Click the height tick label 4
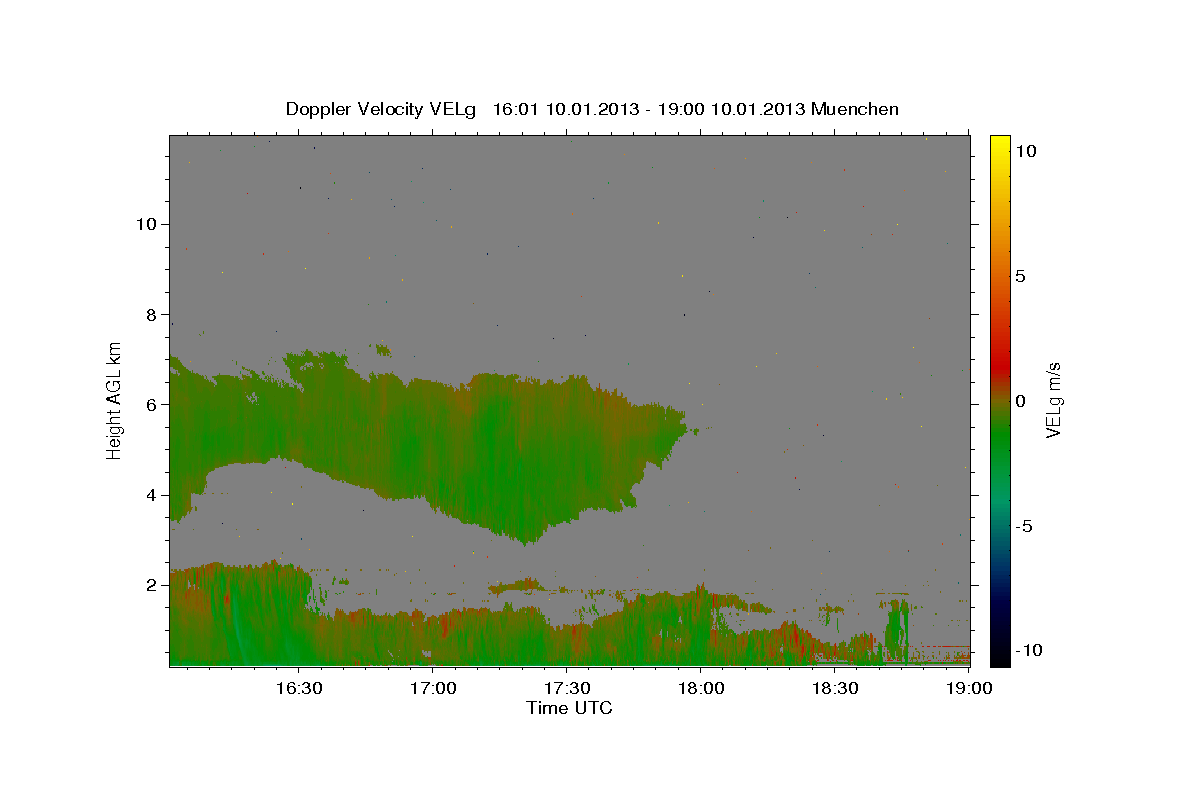The image size is (1200, 800). pos(150,495)
